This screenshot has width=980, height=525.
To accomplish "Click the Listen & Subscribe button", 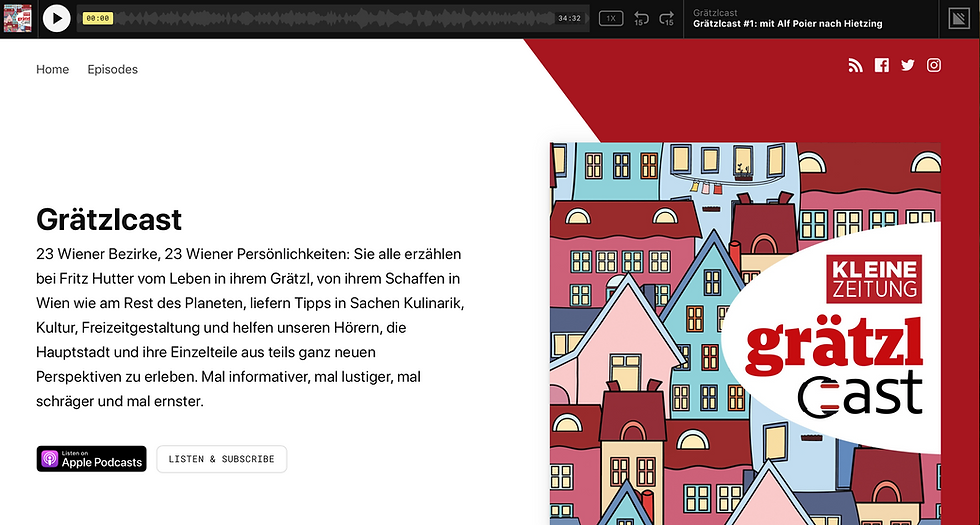I will pyautogui.click(x=222, y=459).
